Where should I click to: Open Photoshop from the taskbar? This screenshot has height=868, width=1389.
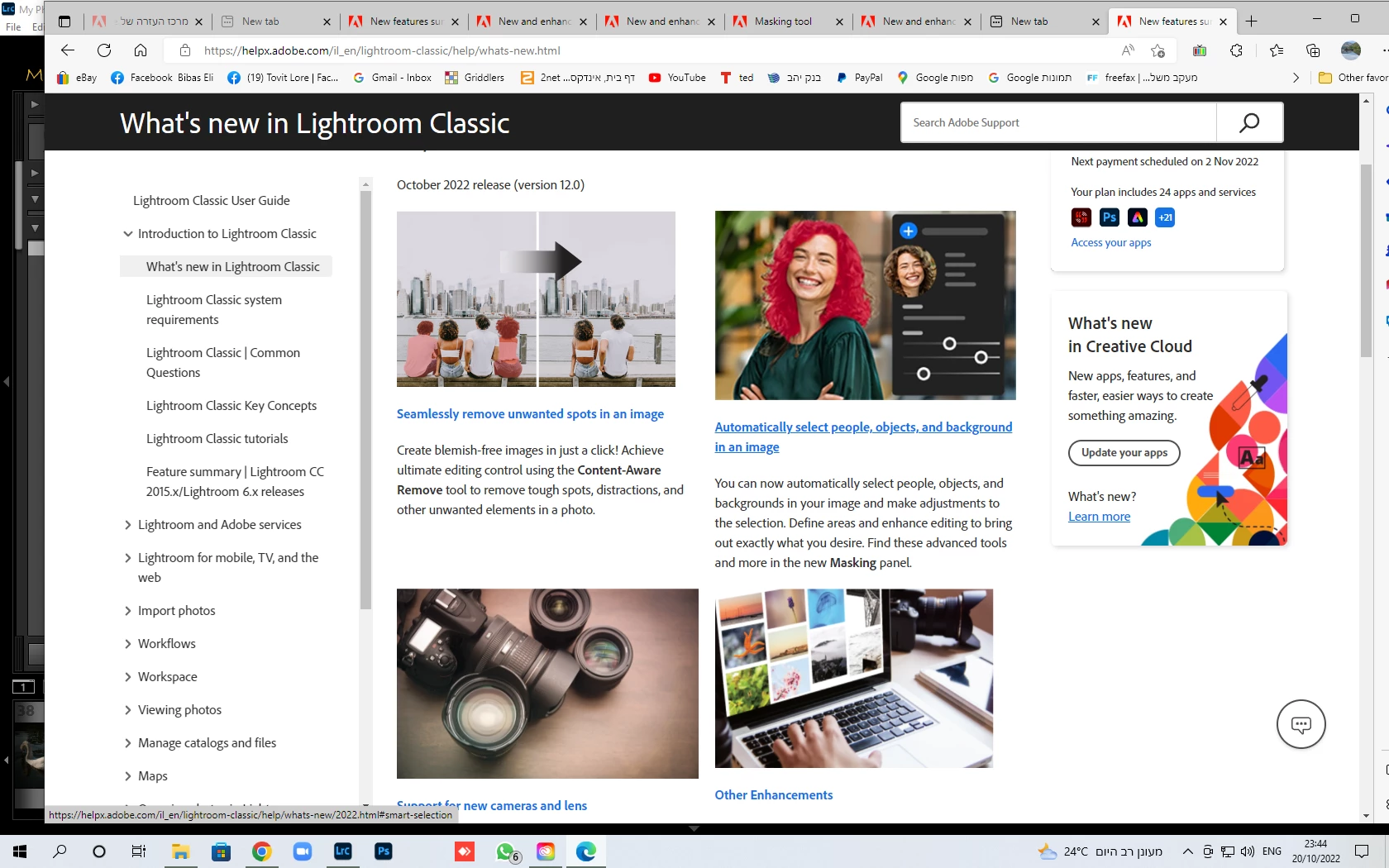pyautogui.click(x=383, y=851)
